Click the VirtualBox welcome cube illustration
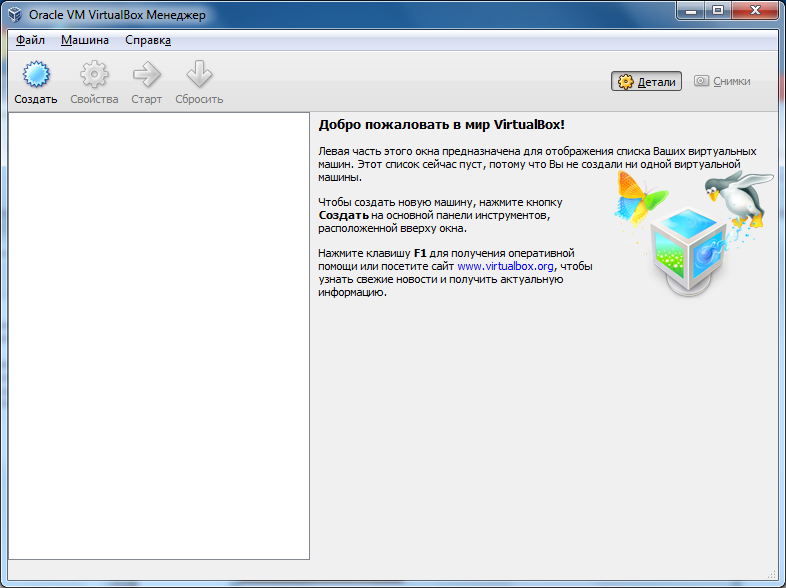 (x=688, y=251)
